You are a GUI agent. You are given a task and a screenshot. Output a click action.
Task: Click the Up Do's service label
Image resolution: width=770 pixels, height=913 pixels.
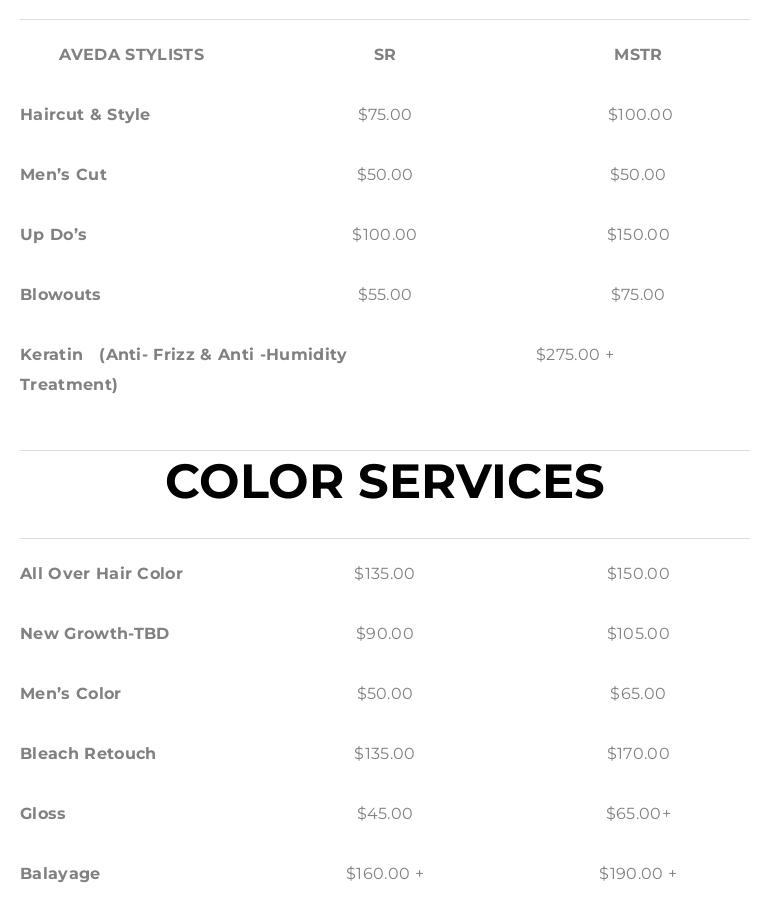click(x=54, y=235)
